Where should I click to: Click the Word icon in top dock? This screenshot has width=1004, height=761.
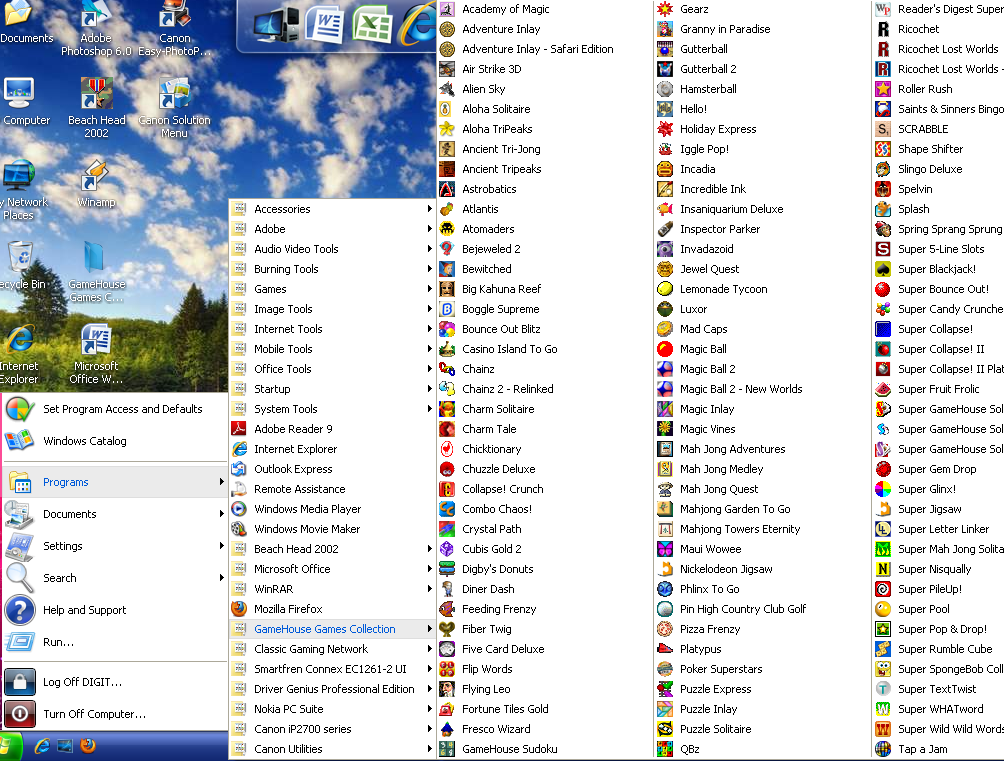click(325, 24)
